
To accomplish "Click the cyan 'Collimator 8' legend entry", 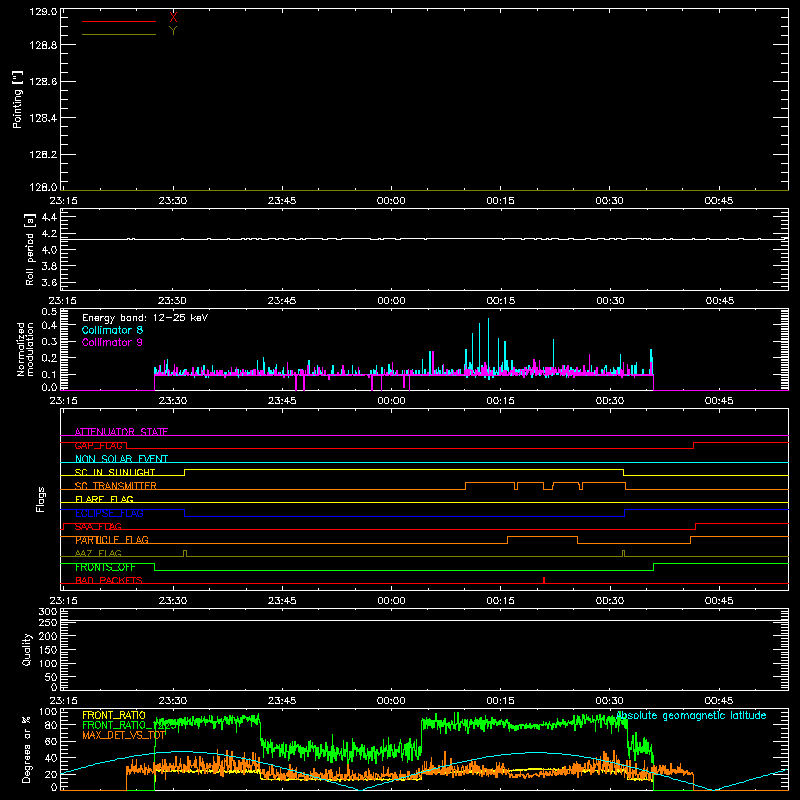I will [112, 330].
